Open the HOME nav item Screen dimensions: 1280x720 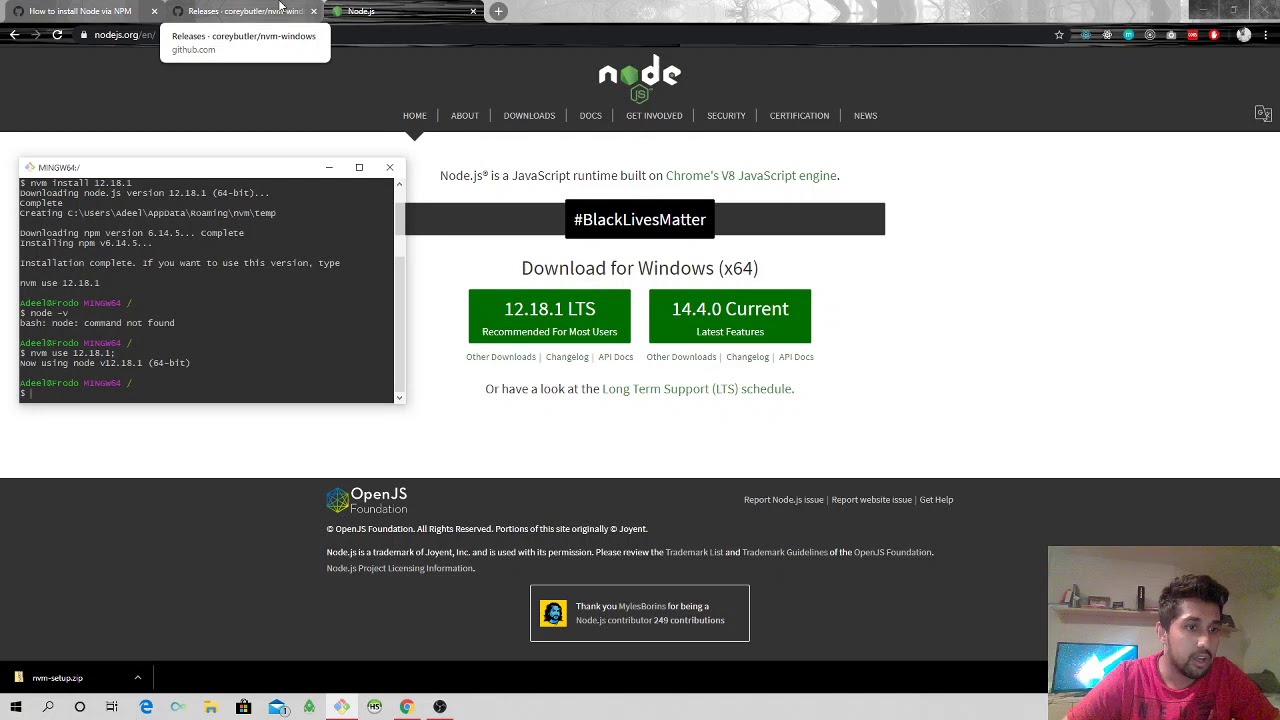point(414,115)
